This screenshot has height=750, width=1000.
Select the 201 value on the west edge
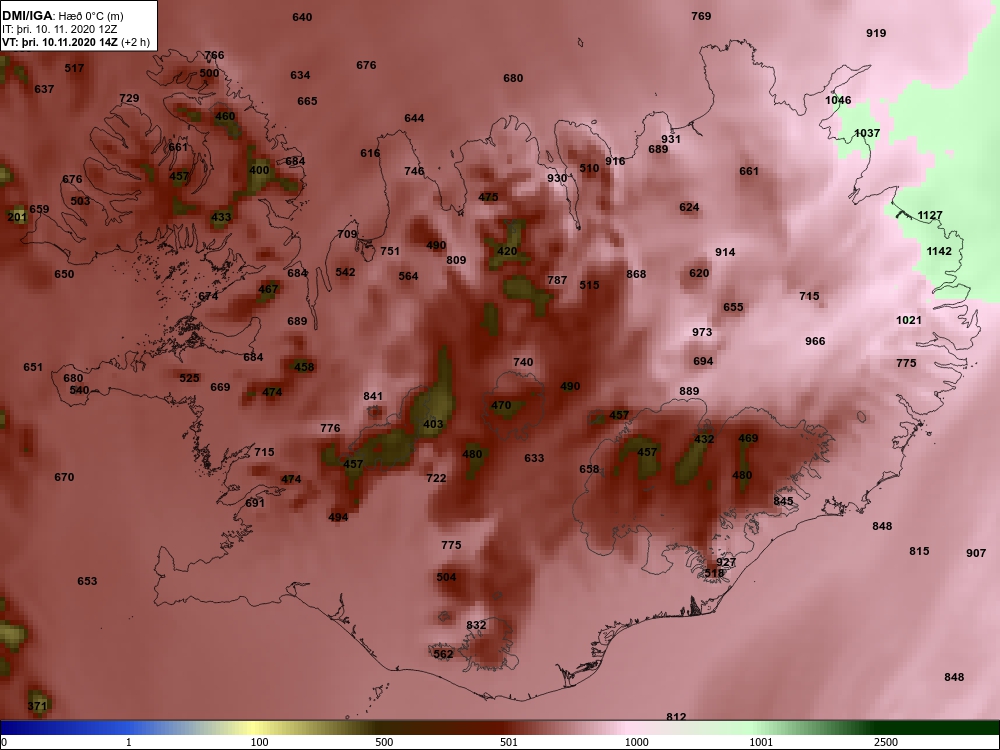click(x=17, y=217)
